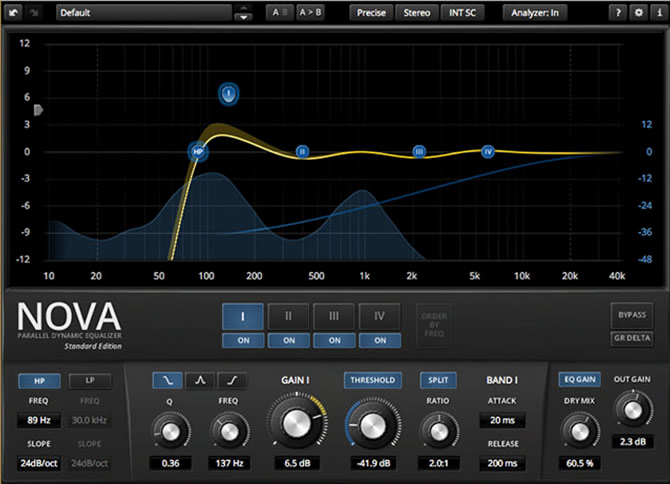The width and height of the screenshot is (670, 484).
Task: Select band III tab
Action: click(x=334, y=317)
